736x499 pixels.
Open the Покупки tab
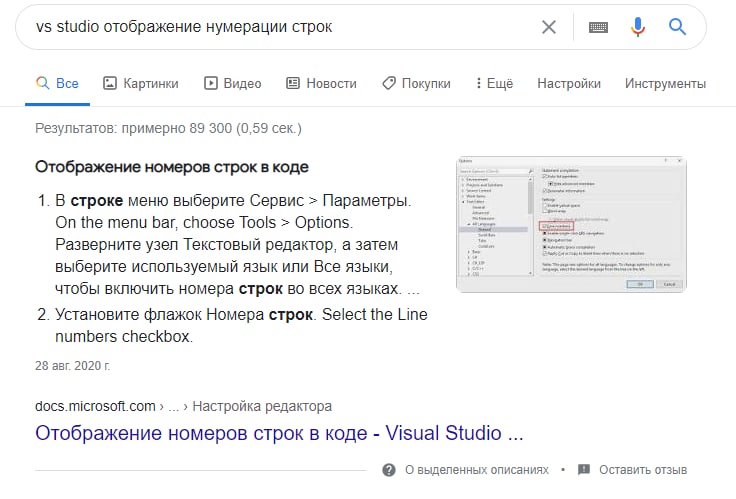pyautogui.click(x=416, y=84)
